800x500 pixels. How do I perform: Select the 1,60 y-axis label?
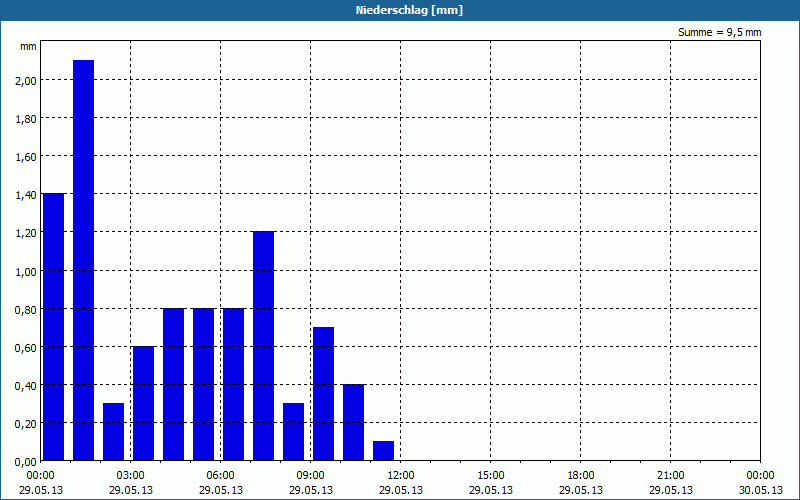pyautogui.click(x=26, y=157)
